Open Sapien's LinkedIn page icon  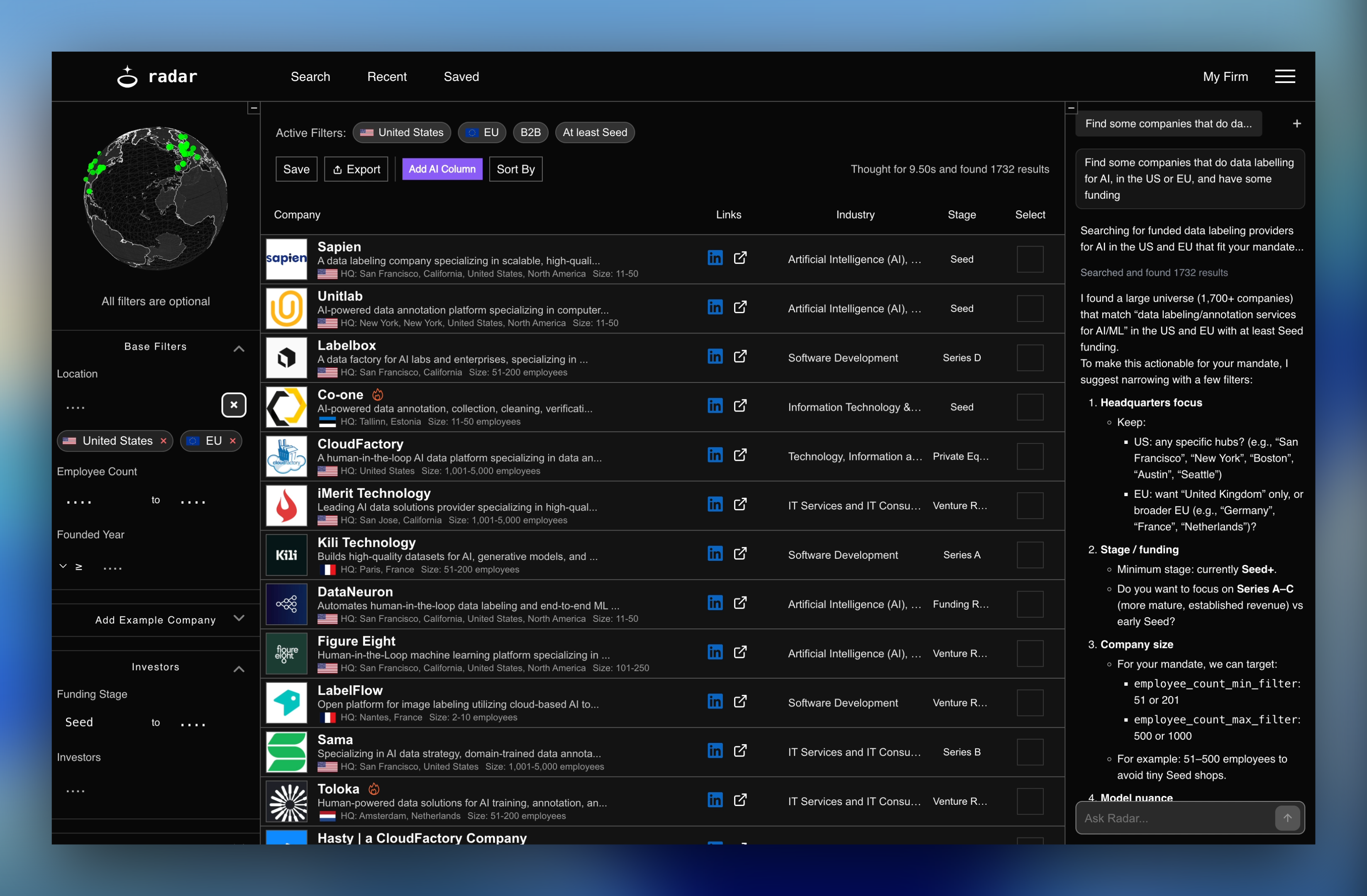click(715, 258)
